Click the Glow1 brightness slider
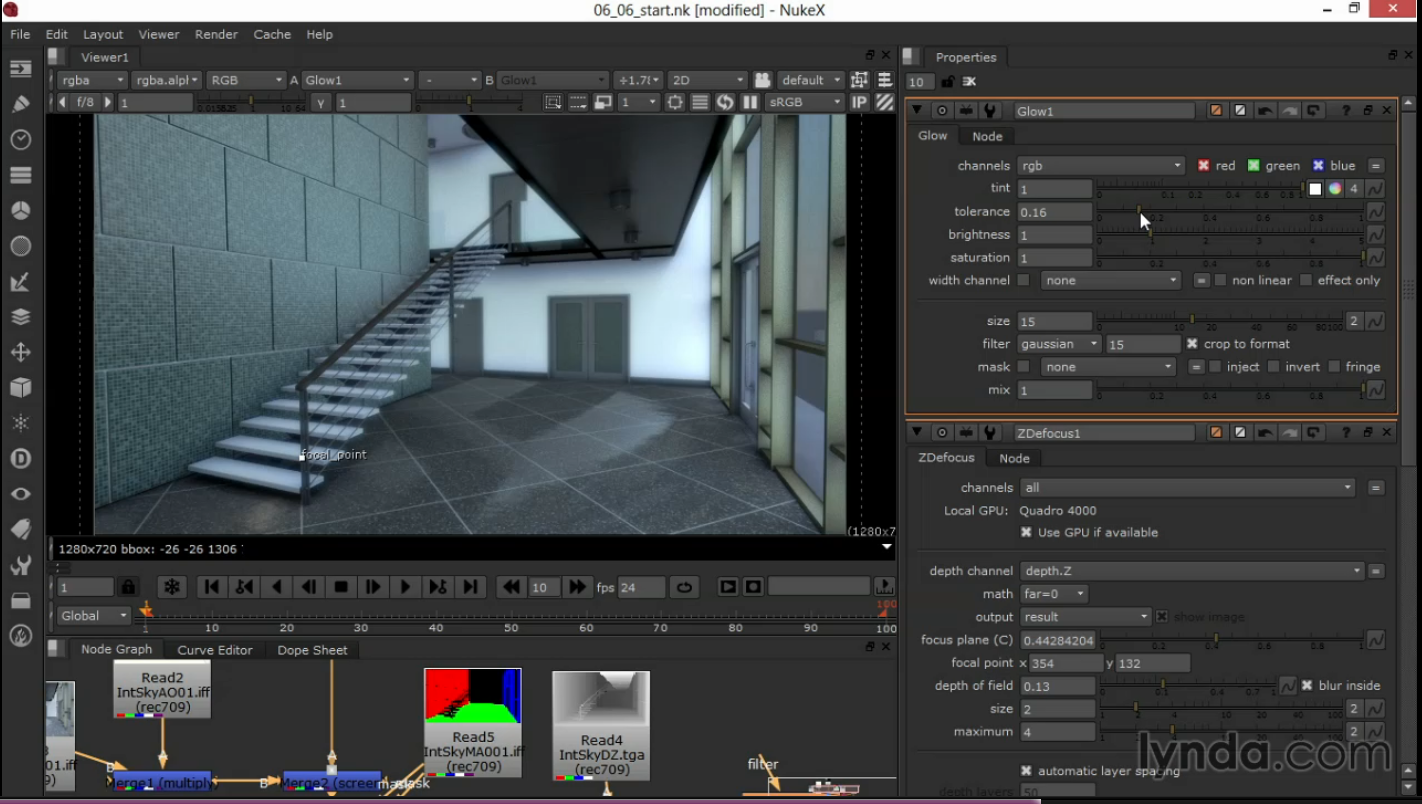The width and height of the screenshot is (1422, 804). click(x=1230, y=235)
